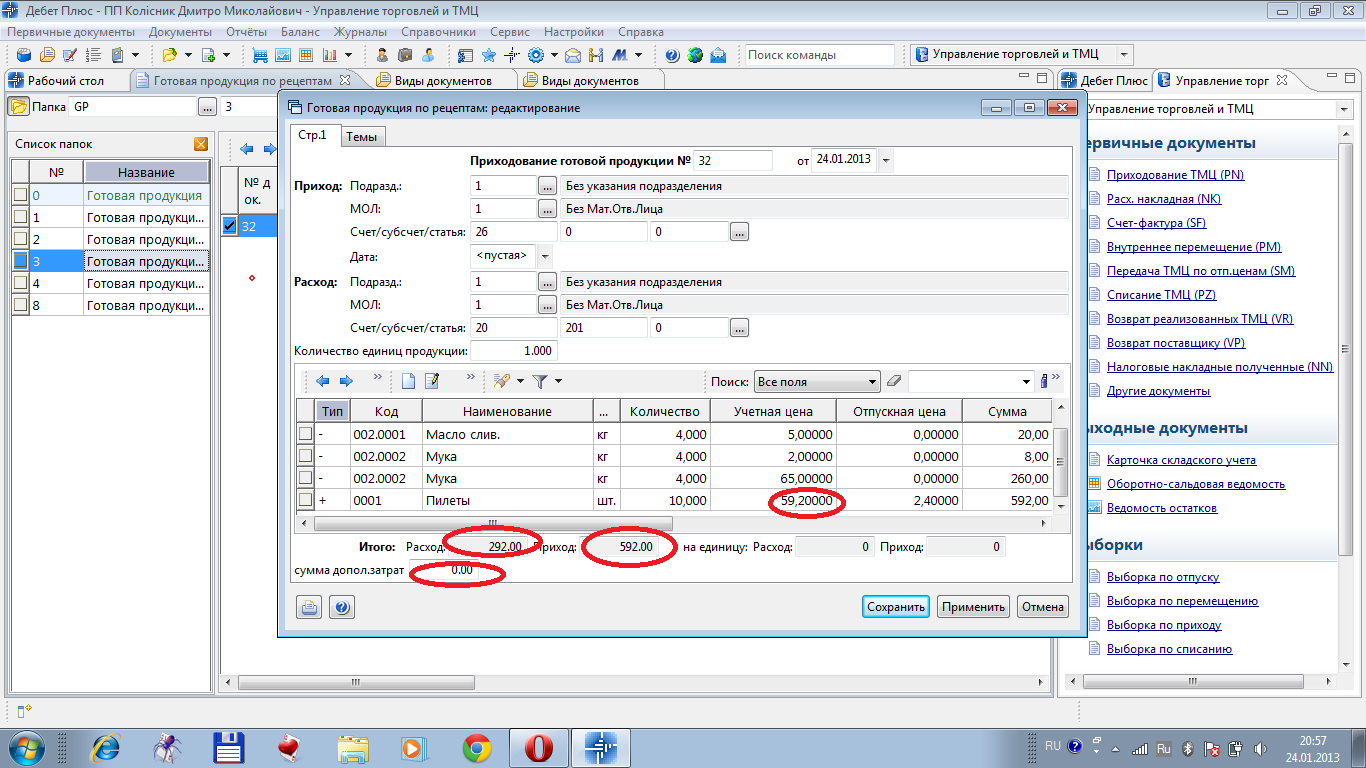The height and width of the screenshot is (768, 1366).
Task: Open the Оборотно-сальдовая ведомость link
Action: [1196, 484]
